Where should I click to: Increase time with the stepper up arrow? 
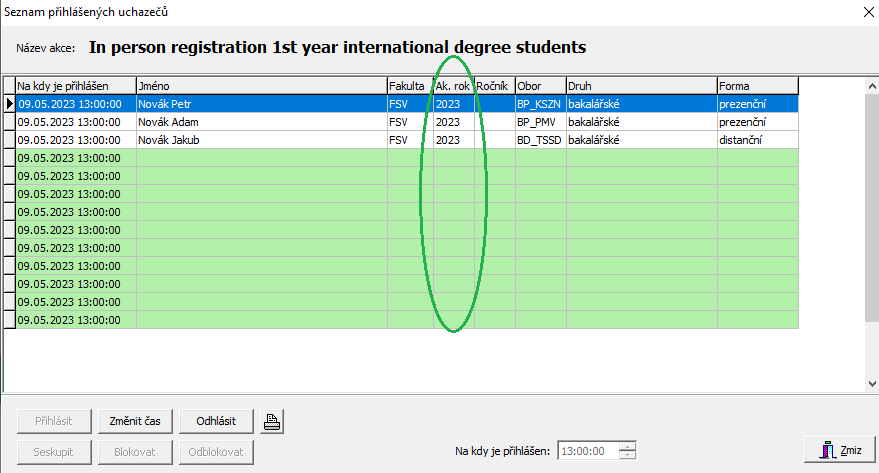click(x=627, y=446)
